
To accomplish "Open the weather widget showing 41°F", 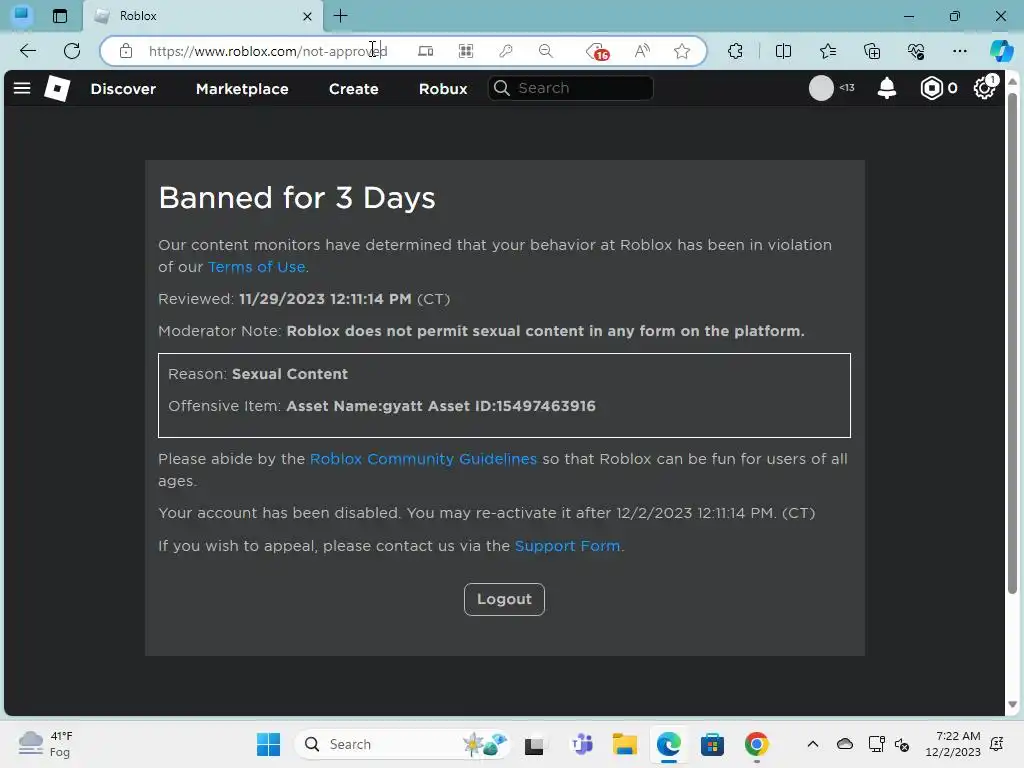I will pos(46,744).
